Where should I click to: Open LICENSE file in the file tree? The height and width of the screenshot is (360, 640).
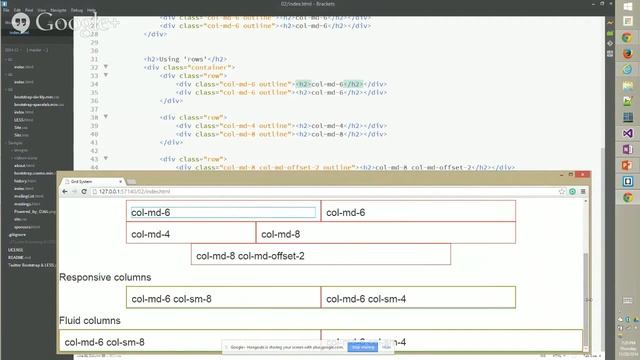tap(16, 250)
